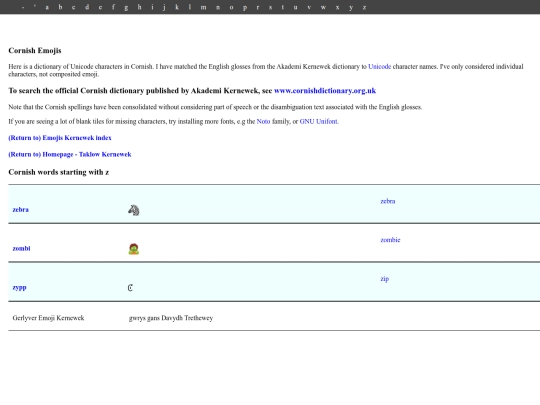
Task: Pick letter 'y' in the top navigation
Action: 351,7
